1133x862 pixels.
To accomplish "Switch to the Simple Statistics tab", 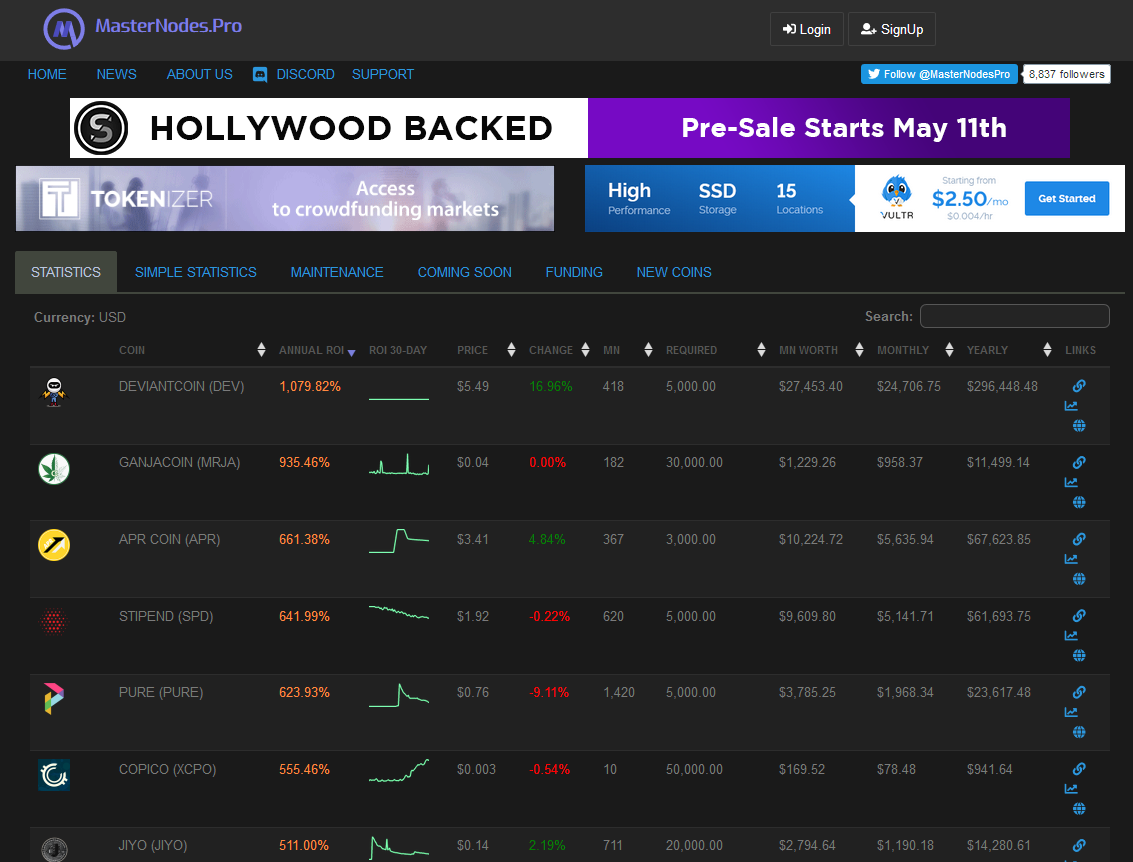I will coord(196,272).
